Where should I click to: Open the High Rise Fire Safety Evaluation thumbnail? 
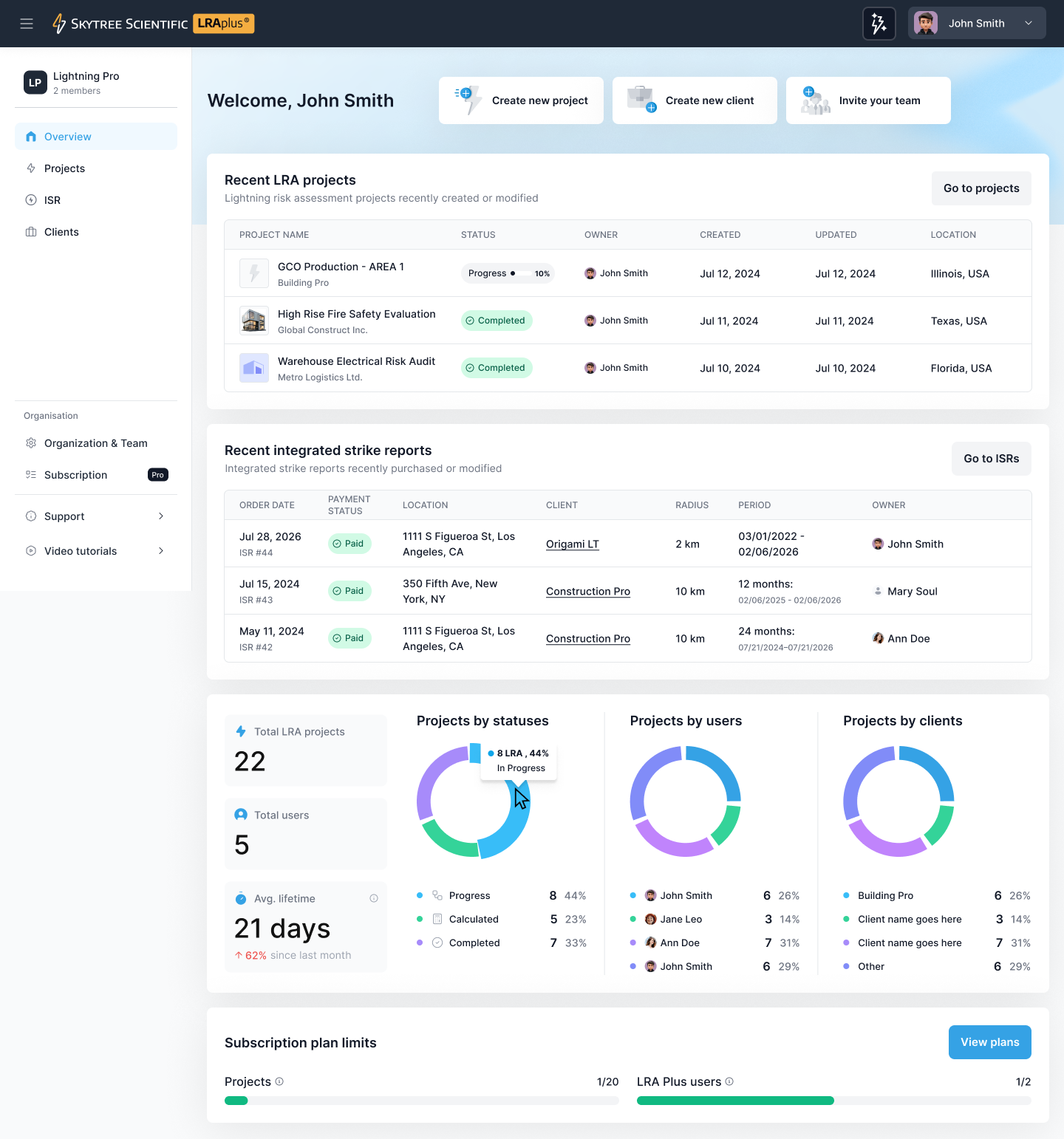[x=254, y=321]
